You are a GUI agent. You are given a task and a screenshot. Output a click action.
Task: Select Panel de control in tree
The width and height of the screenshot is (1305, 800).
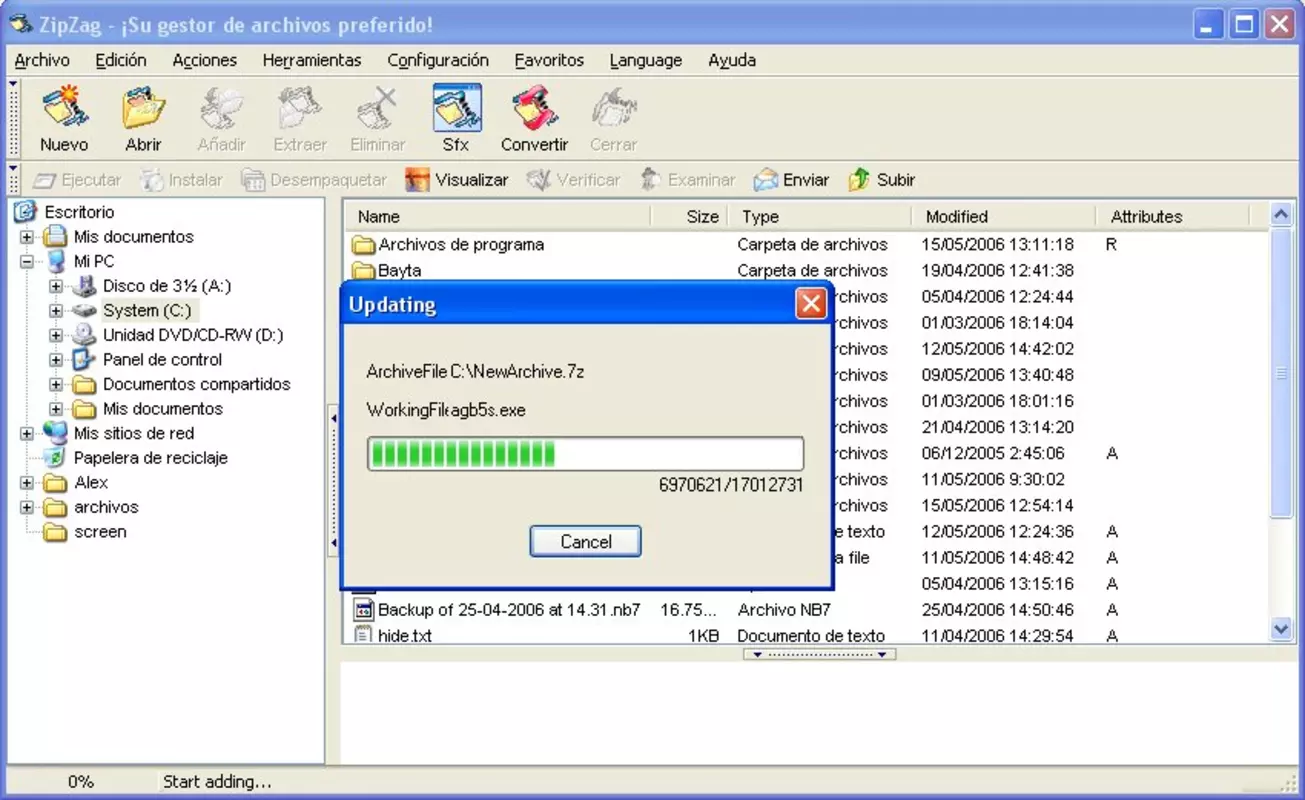[162, 360]
